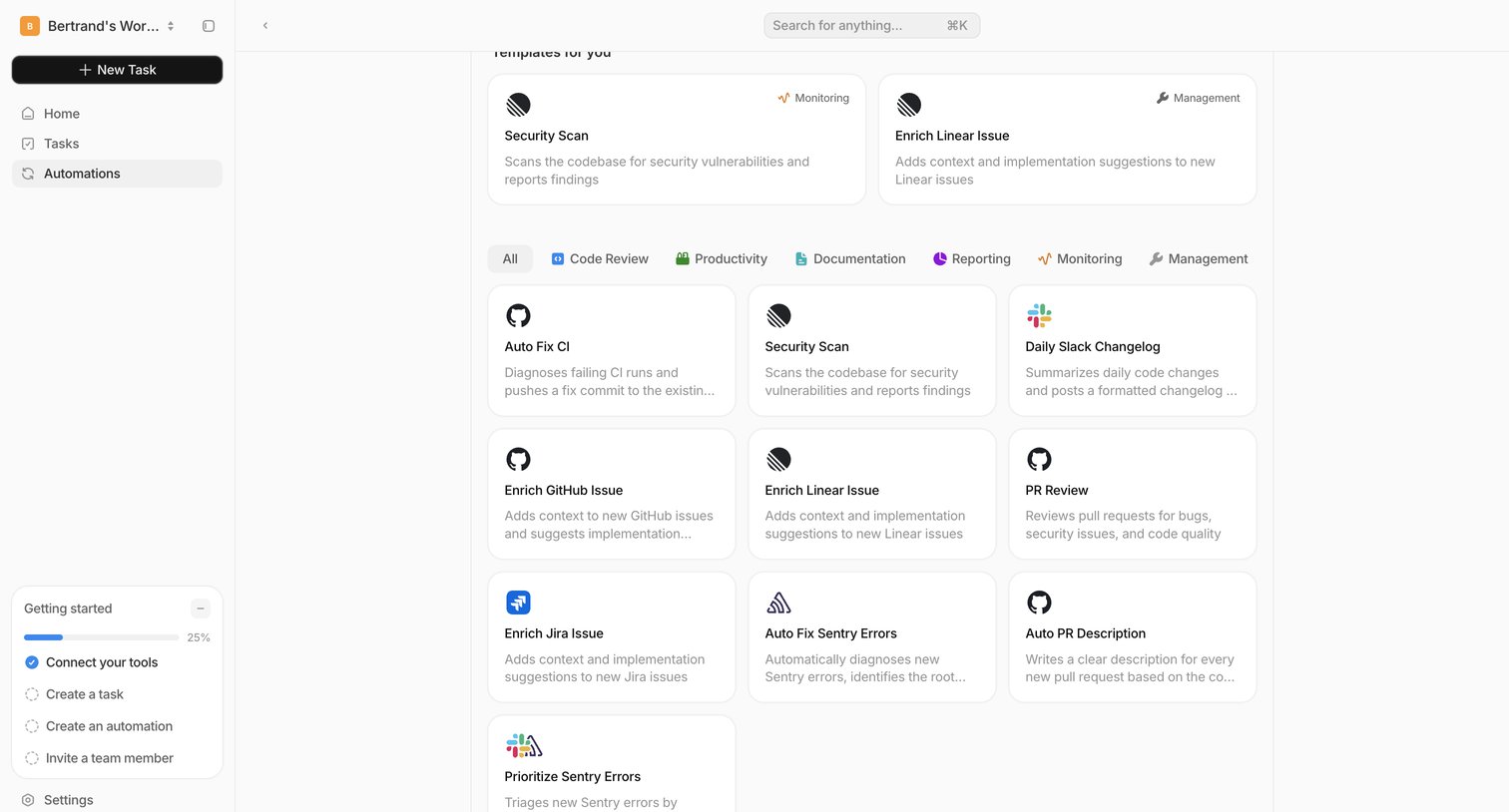Click the 25% progress label
The width and height of the screenshot is (1509, 812).
point(199,637)
